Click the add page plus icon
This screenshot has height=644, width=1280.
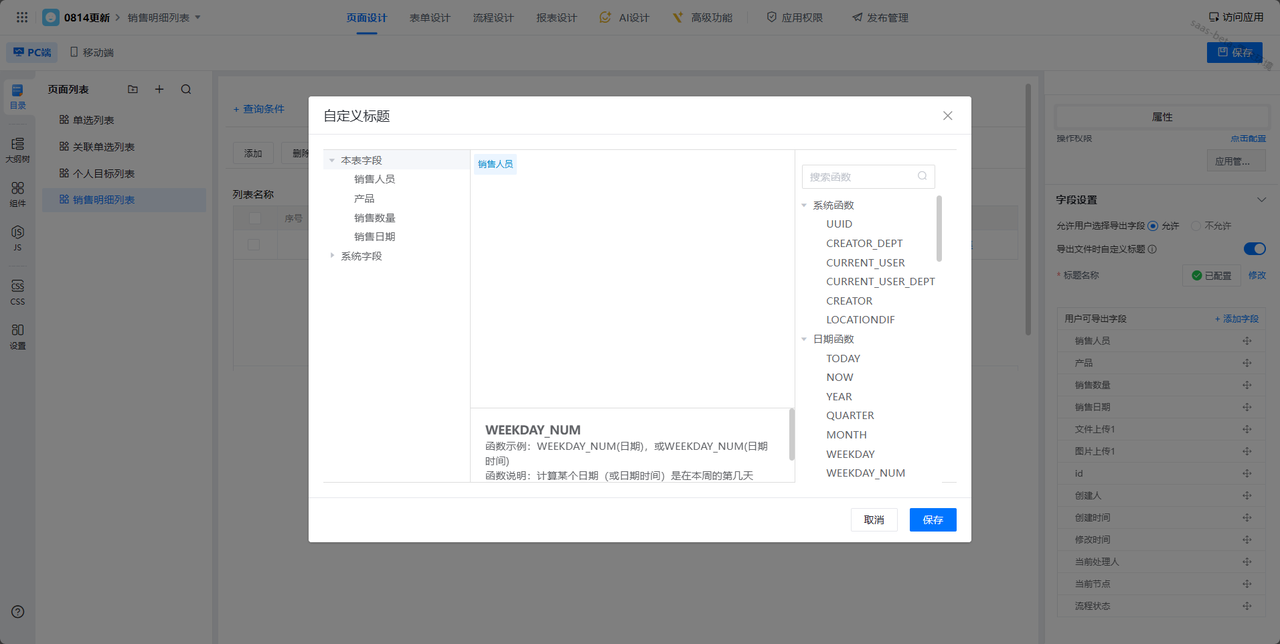pos(159,89)
